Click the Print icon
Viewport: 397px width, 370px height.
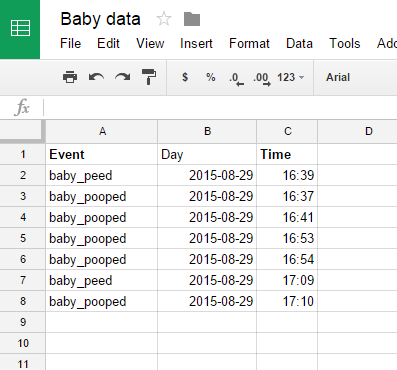pyautogui.click(x=70, y=77)
